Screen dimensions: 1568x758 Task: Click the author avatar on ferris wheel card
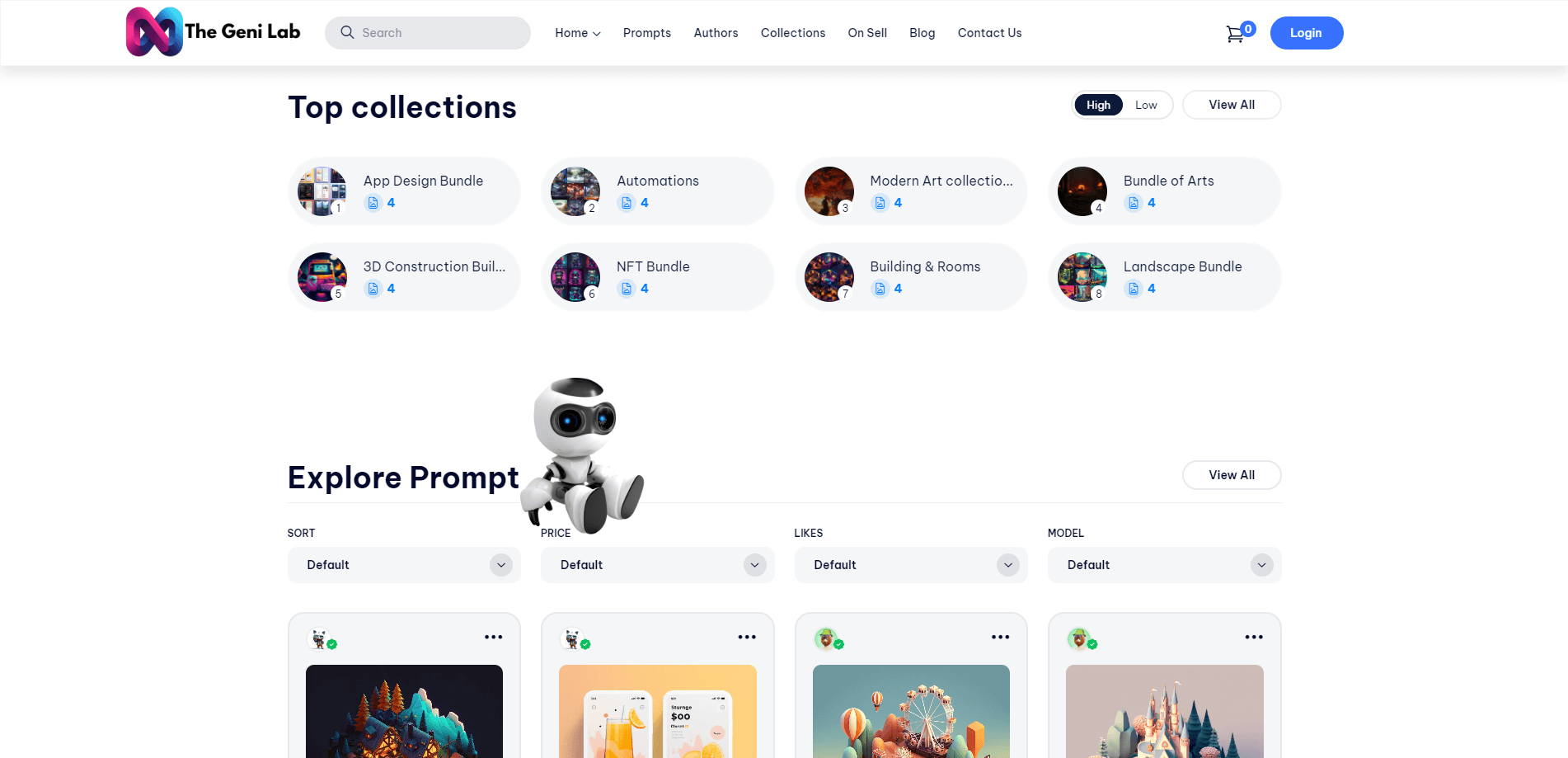point(825,638)
